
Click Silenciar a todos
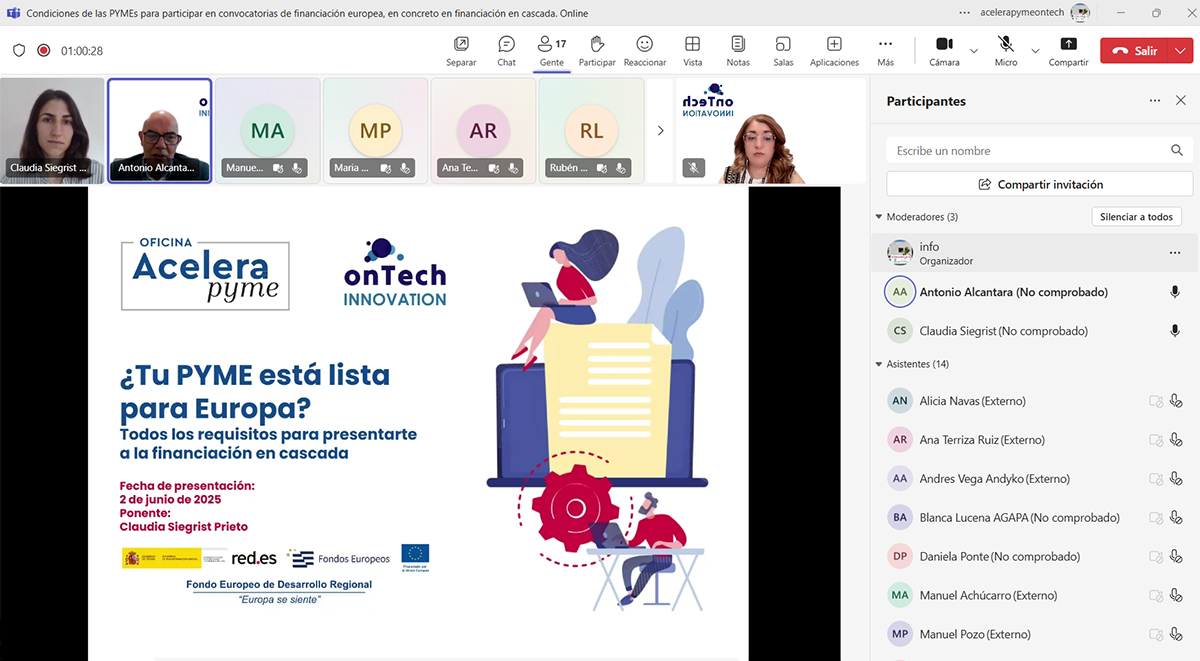[x=1136, y=216]
